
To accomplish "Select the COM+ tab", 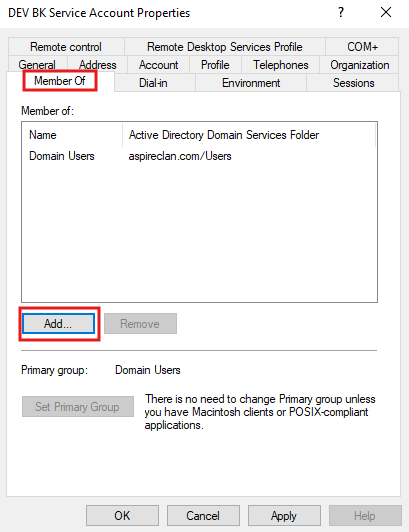I will pyautogui.click(x=362, y=46).
